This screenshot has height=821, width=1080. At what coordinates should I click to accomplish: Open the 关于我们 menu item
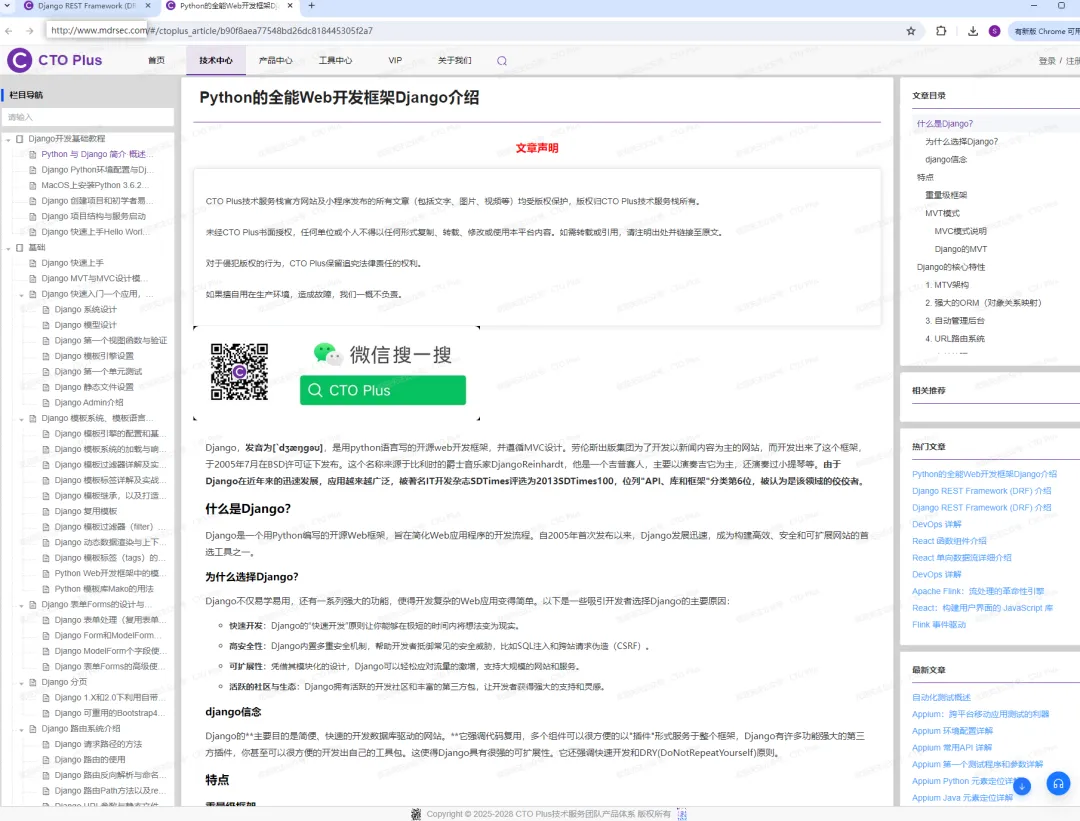[455, 61]
